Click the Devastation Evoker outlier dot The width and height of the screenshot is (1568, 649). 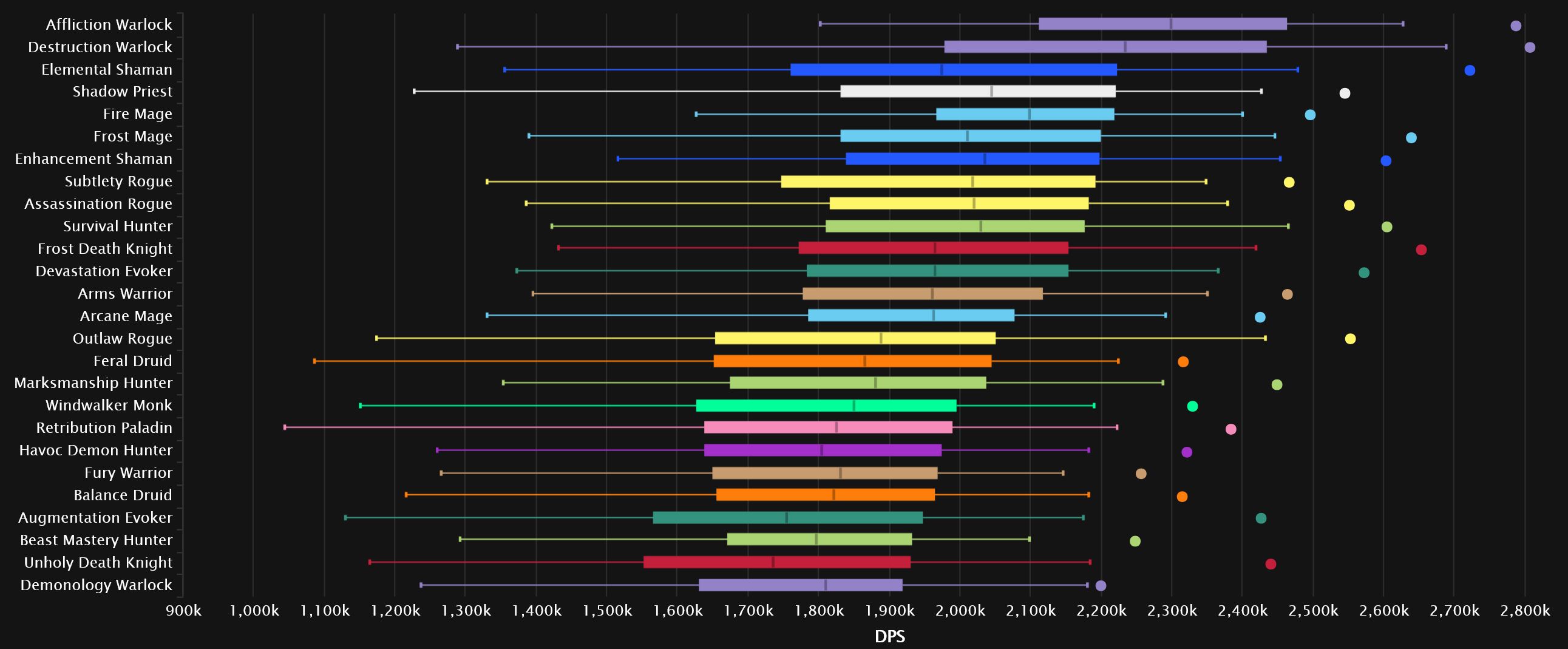(x=1363, y=273)
